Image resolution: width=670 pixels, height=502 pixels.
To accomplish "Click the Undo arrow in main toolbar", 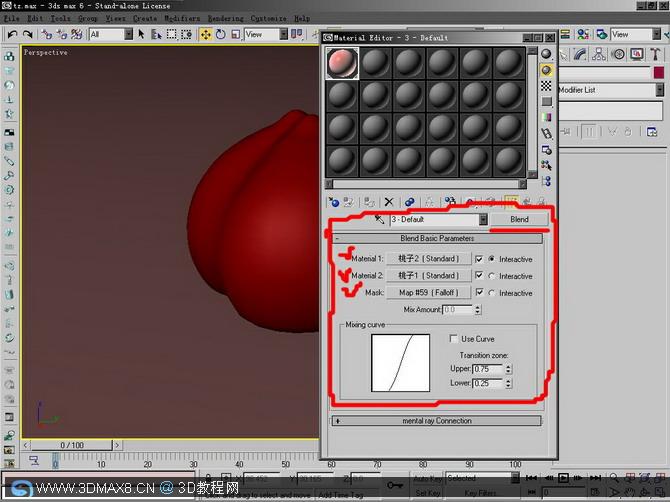I will coord(12,34).
